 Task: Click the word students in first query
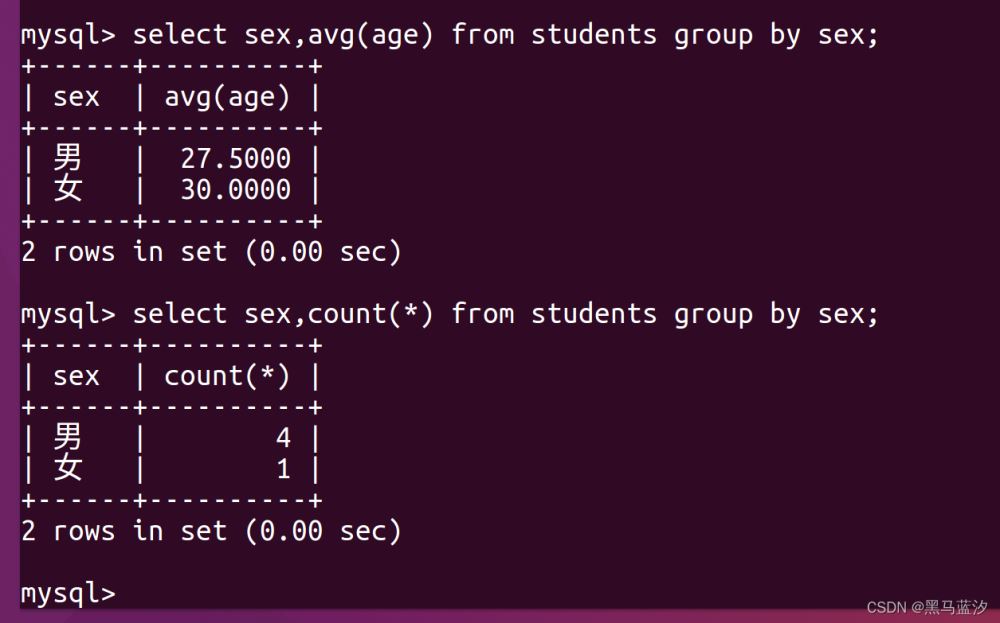click(594, 35)
